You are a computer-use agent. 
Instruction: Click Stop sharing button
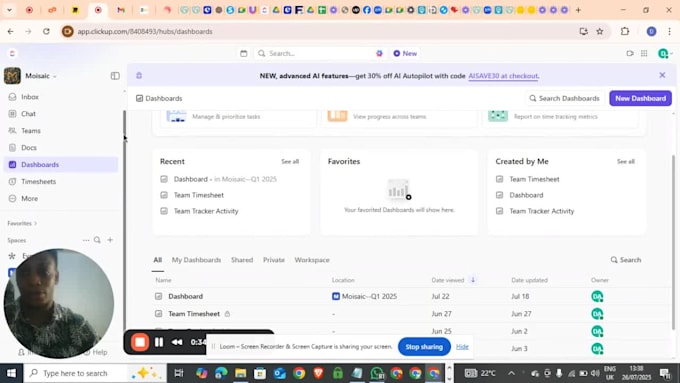pos(424,347)
